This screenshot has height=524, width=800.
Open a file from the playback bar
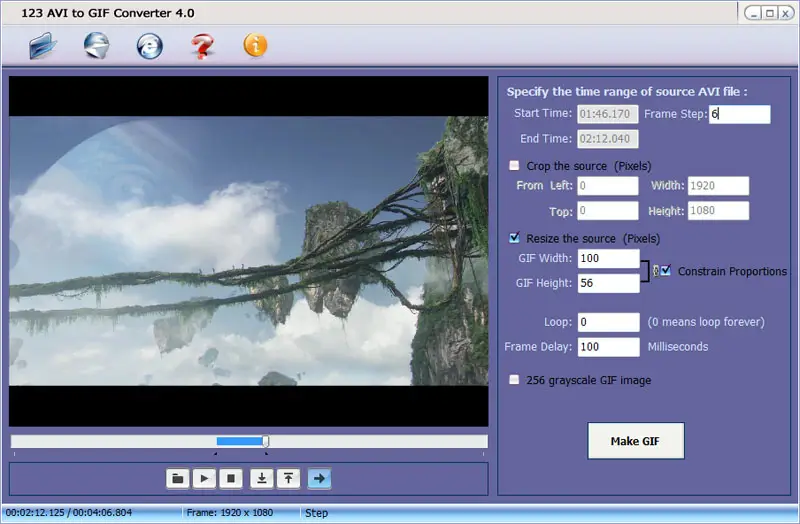pyautogui.click(x=178, y=479)
